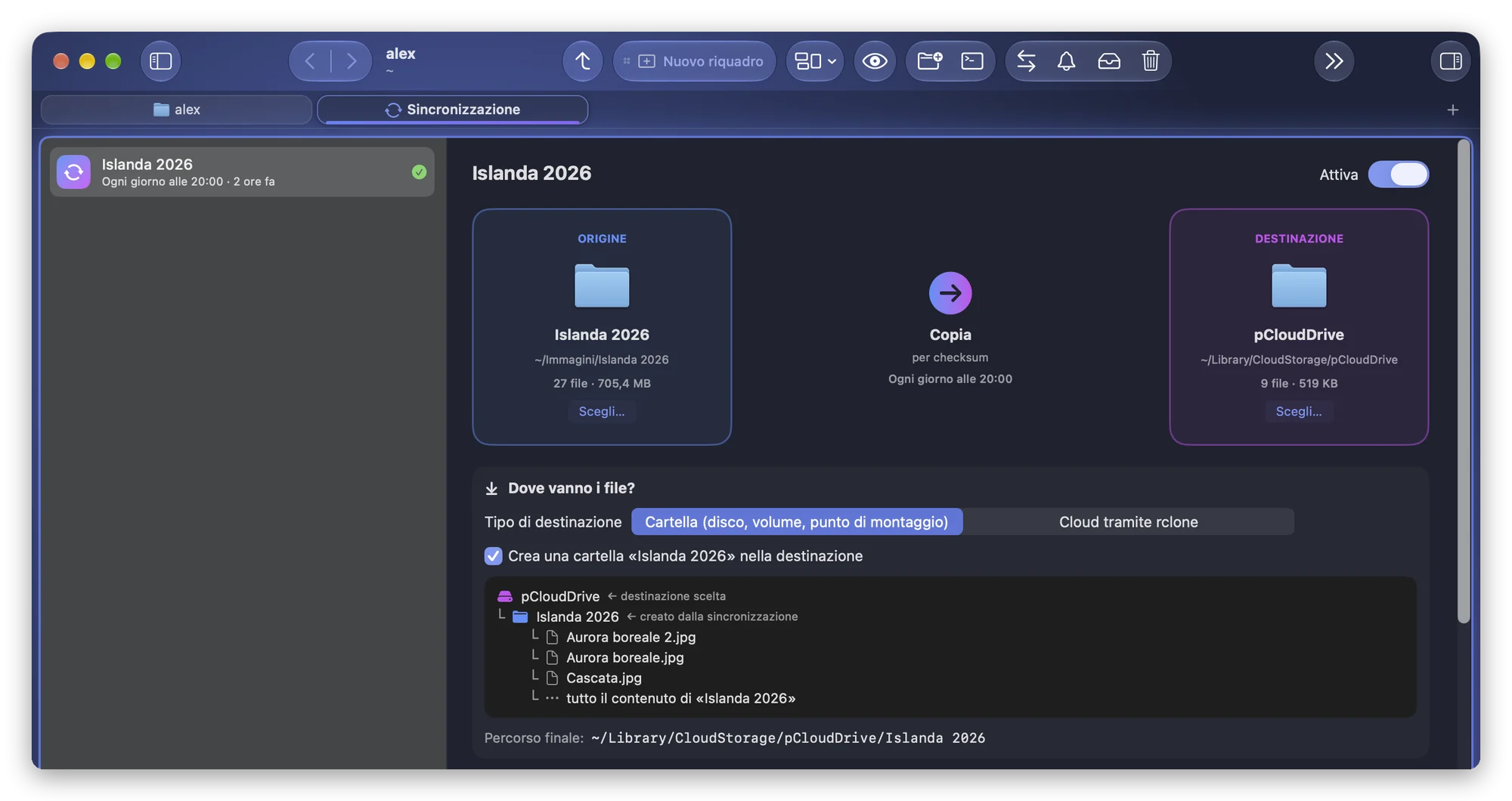Turn off the Attiva switch

point(1398,175)
